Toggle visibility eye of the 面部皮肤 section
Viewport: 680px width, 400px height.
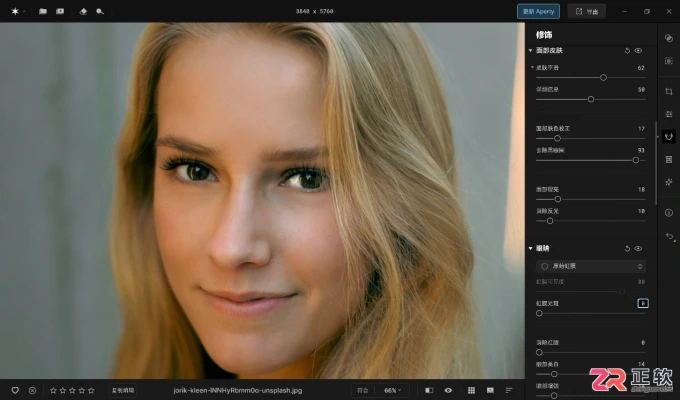[x=638, y=51]
